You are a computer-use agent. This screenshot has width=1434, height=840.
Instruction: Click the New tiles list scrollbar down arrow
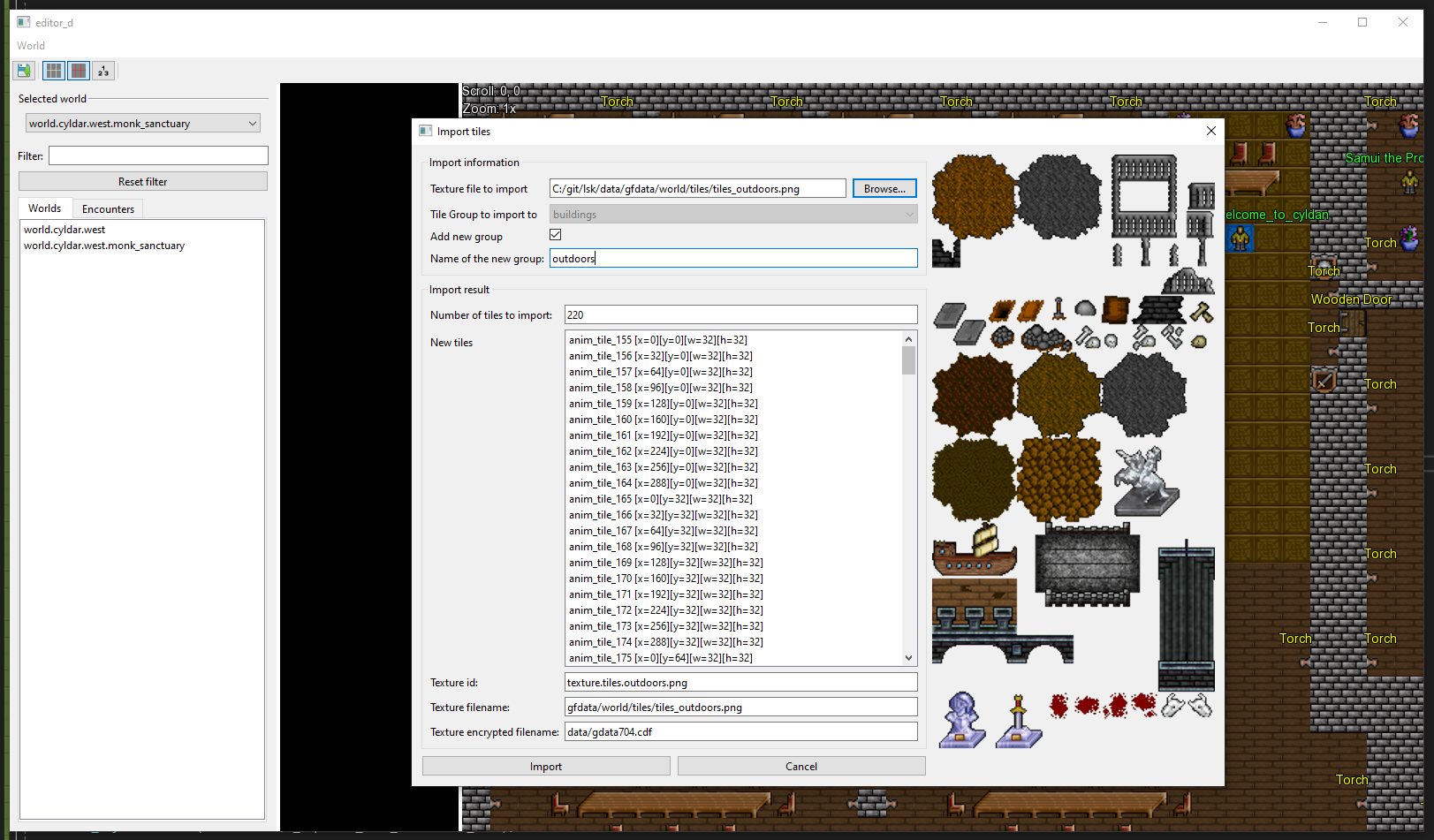pyautogui.click(x=908, y=658)
